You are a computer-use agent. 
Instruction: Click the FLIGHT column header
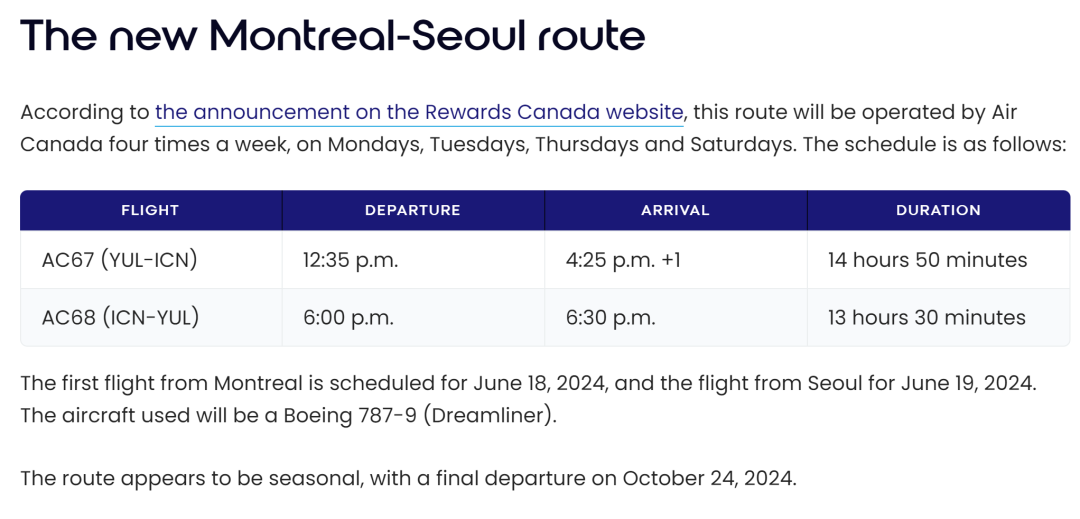click(x=150, y=211)
